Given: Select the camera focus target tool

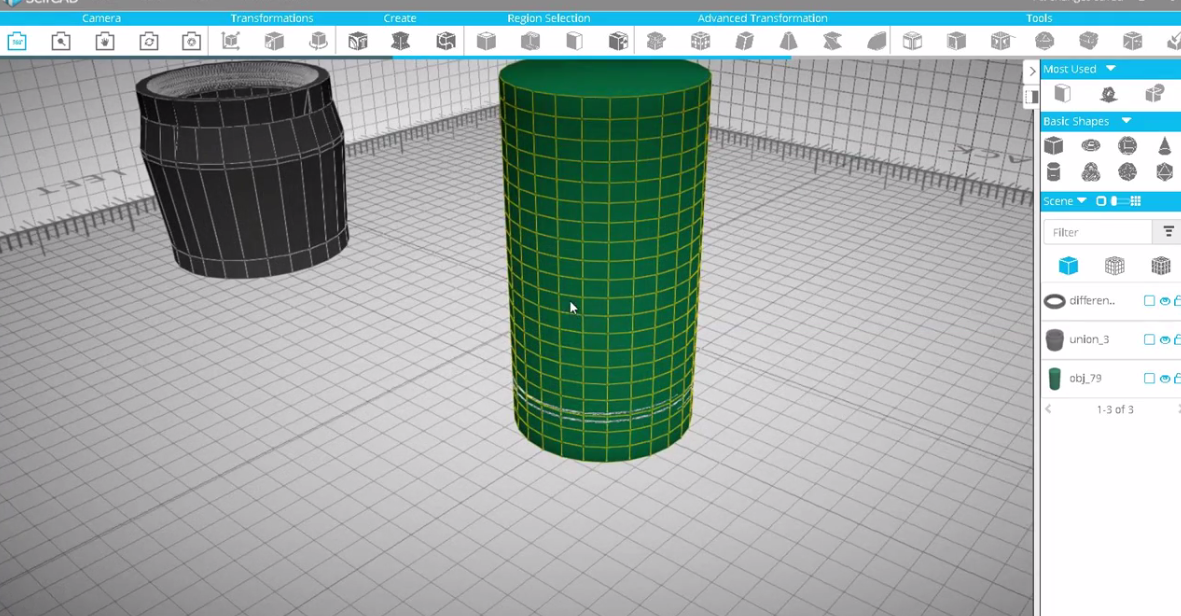Looking at the screenshot, I should (x=191, y=41).
